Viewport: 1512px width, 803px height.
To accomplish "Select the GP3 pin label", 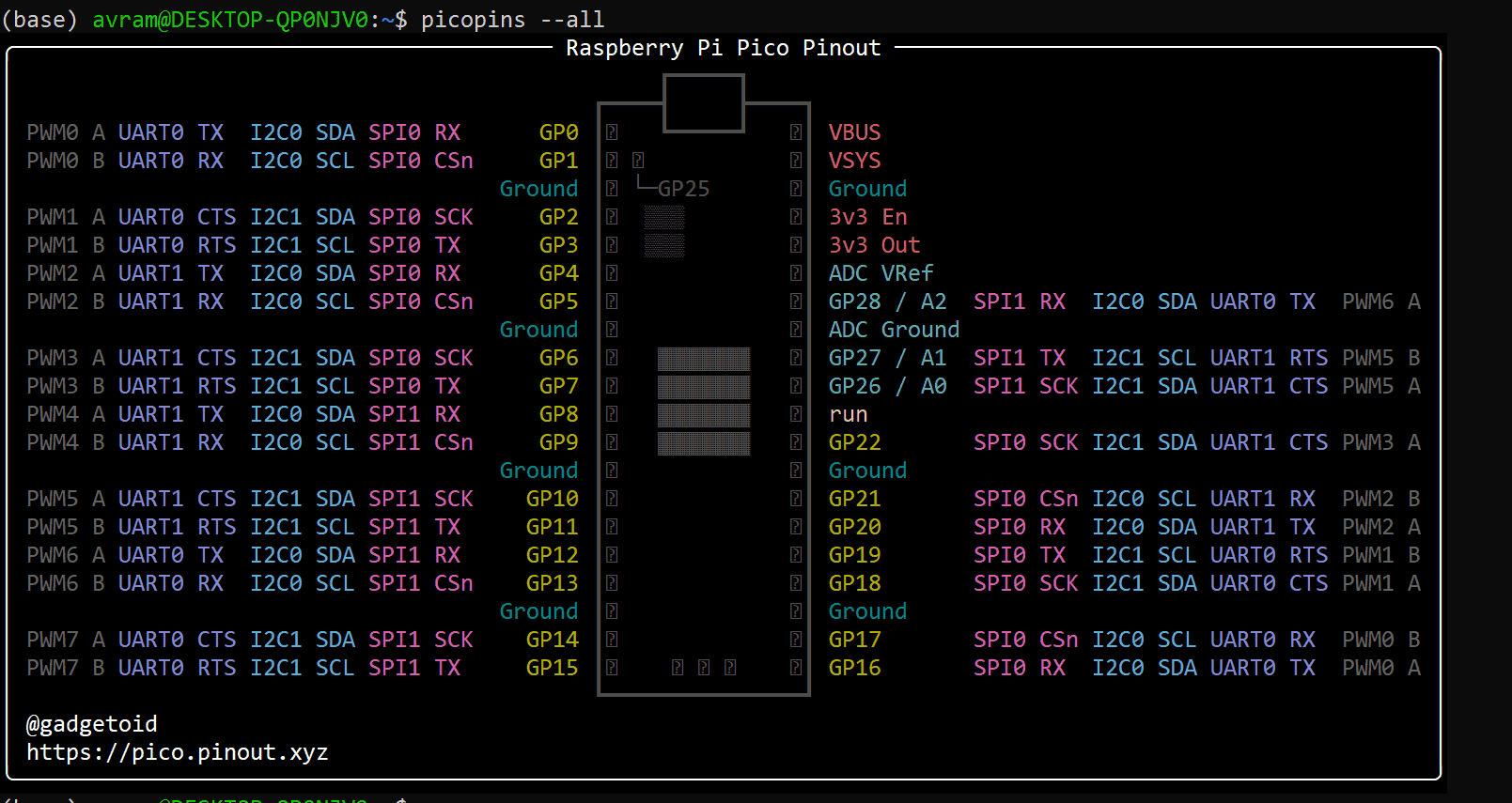I will 559,245.
